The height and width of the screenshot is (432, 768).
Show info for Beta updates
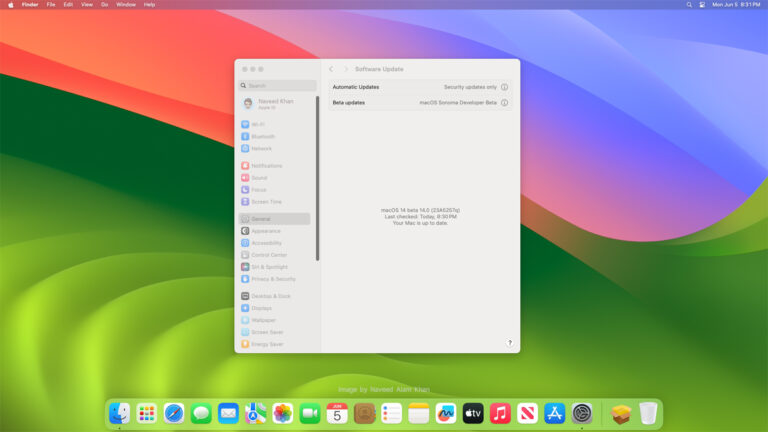[504, 103]
